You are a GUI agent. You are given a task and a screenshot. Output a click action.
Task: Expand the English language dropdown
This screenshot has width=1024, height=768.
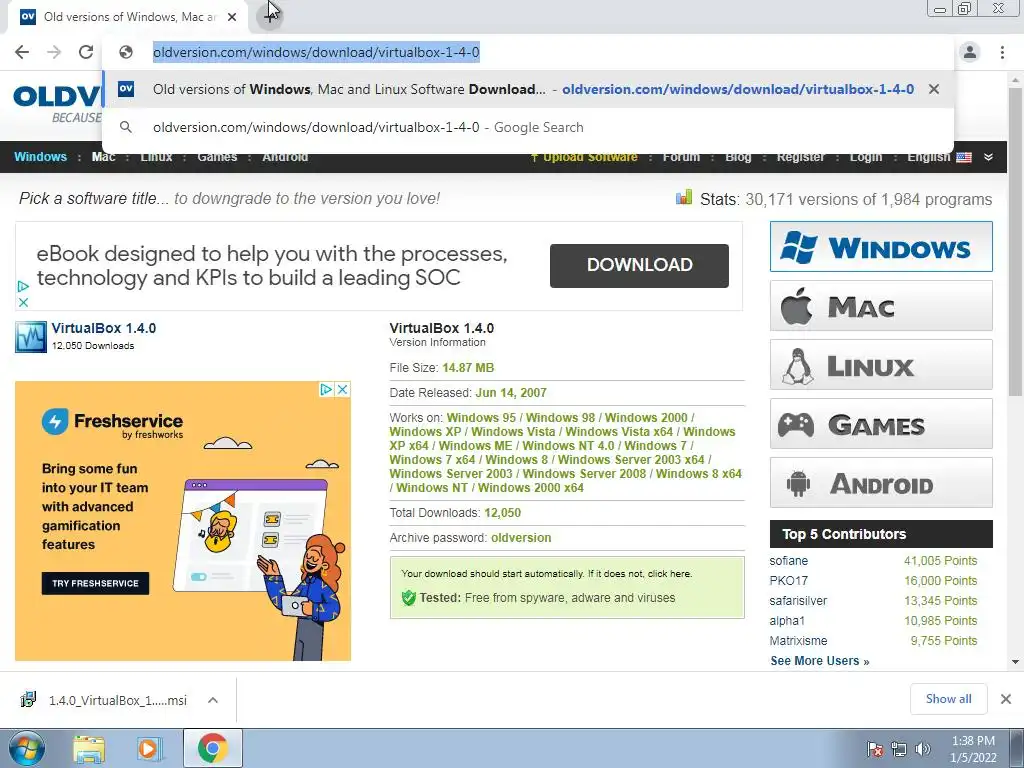coord(988,157)
